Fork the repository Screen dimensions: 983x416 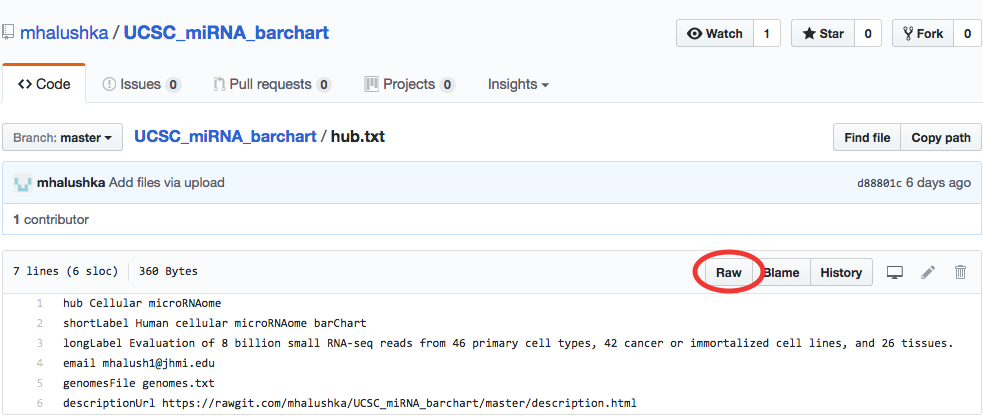click(x=923, y=34)
